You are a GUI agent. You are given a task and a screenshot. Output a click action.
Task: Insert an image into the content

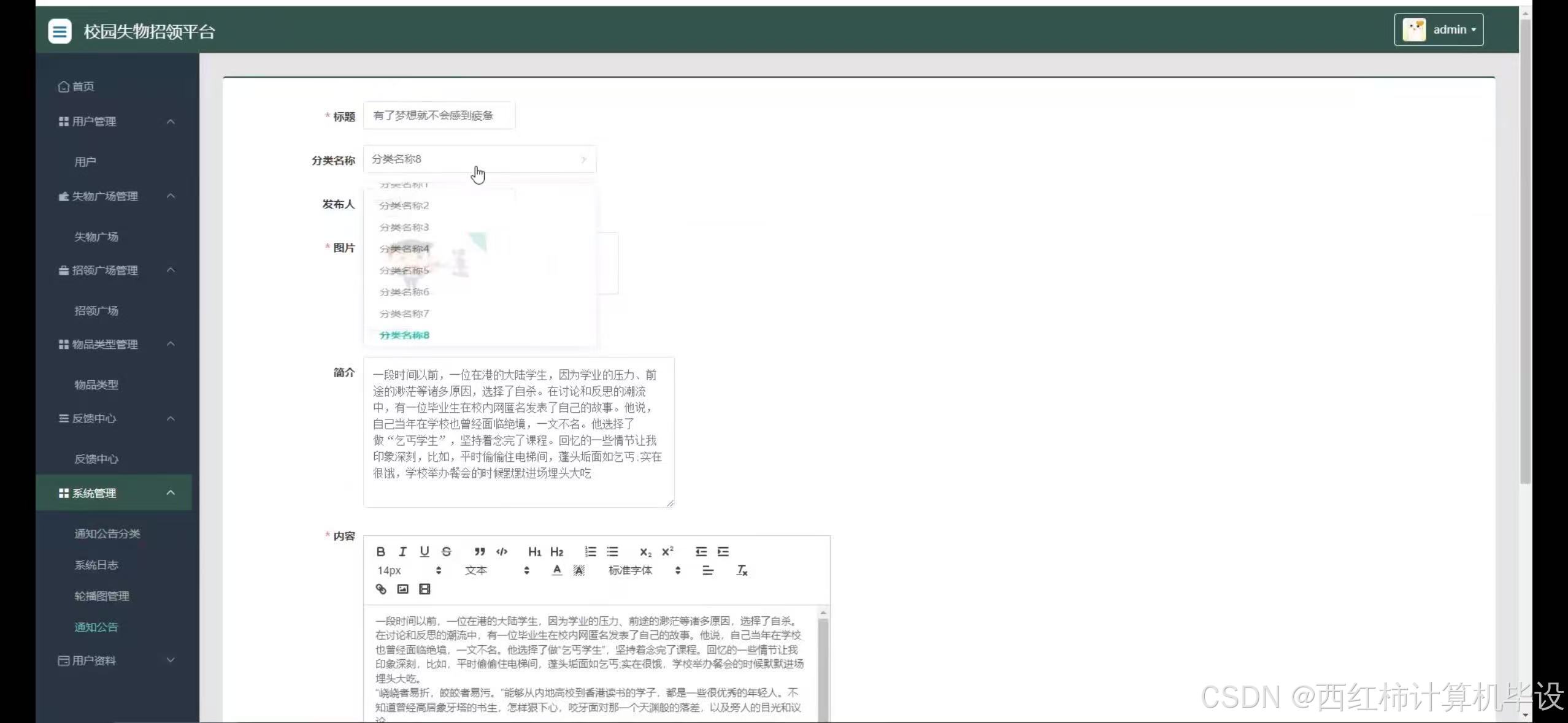tap(402, 589)
